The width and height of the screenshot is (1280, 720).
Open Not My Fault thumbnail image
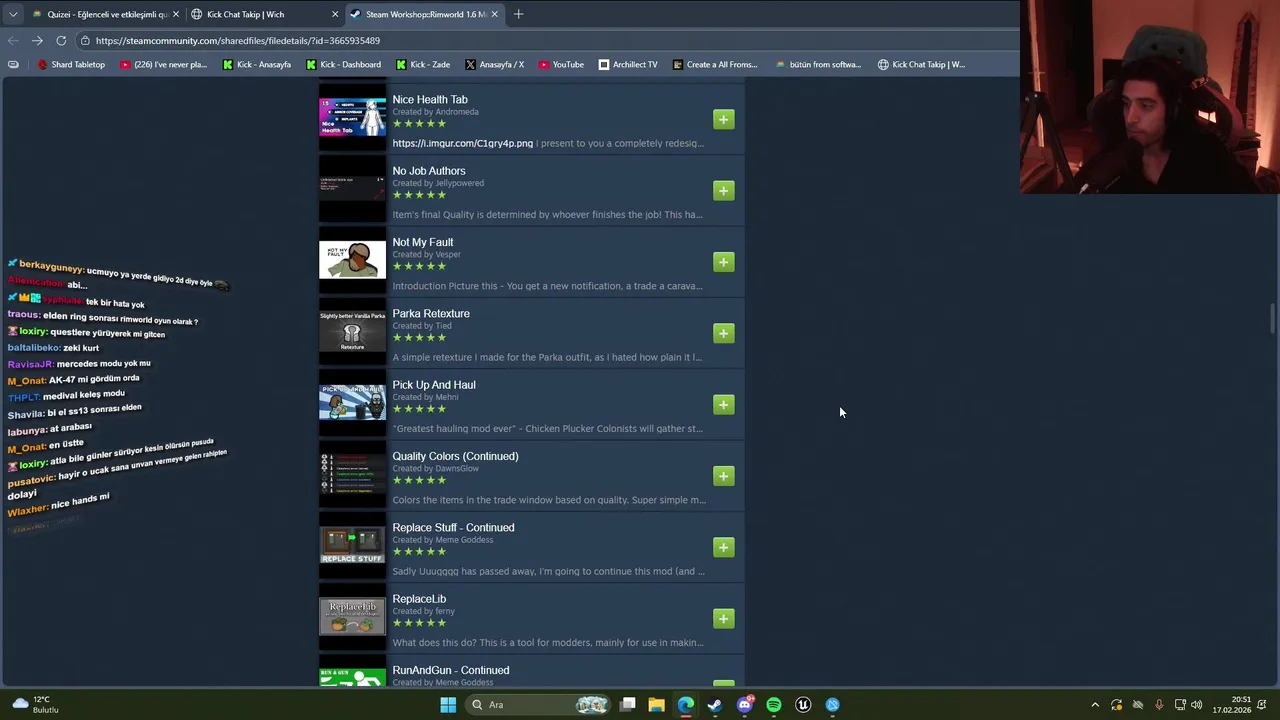(352, 260)
